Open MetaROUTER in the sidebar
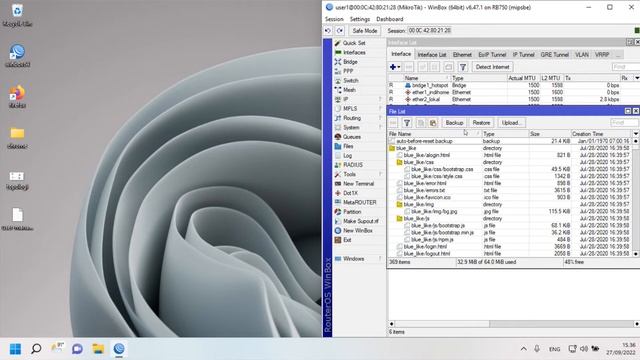The width and height of the screenshot is (640, 360). coord(359,202)
